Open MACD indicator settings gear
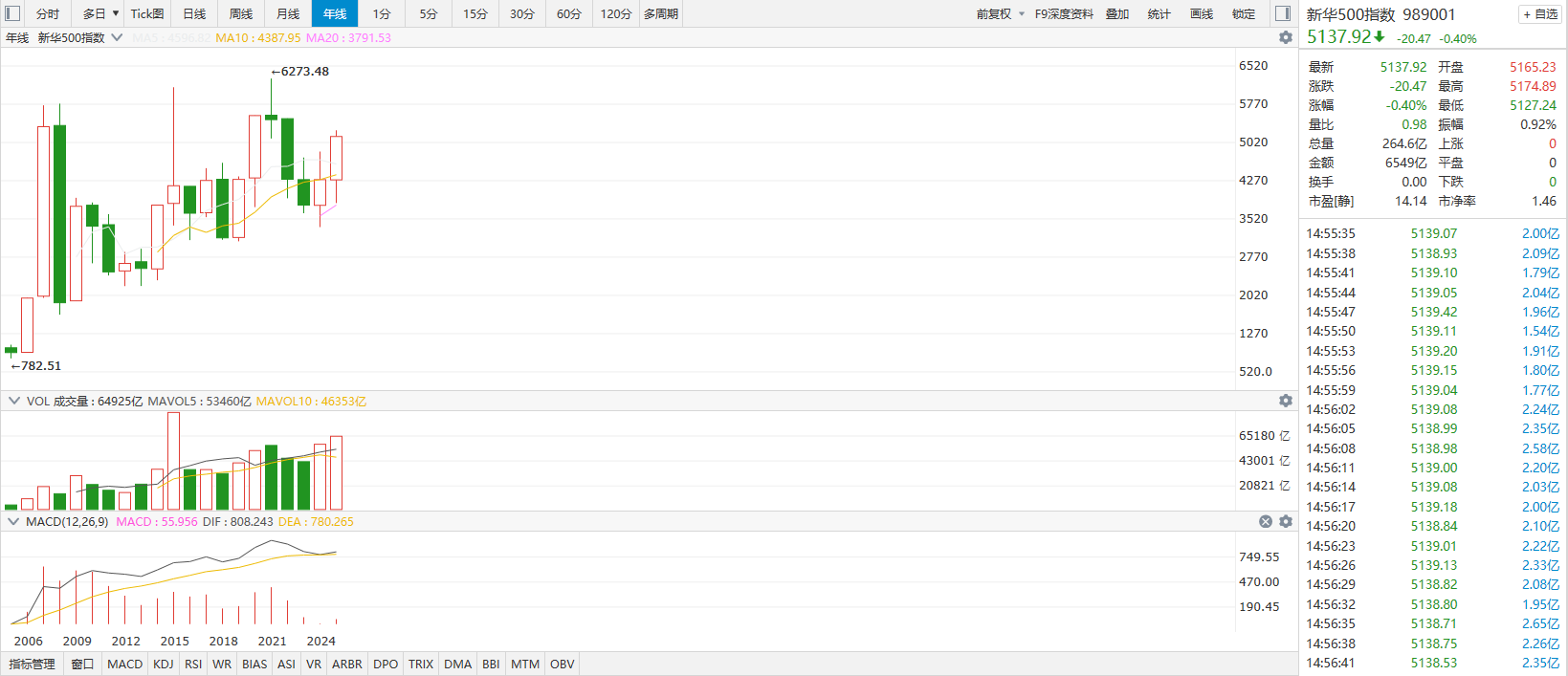Screen dimensions: 1568x676 1286,522
